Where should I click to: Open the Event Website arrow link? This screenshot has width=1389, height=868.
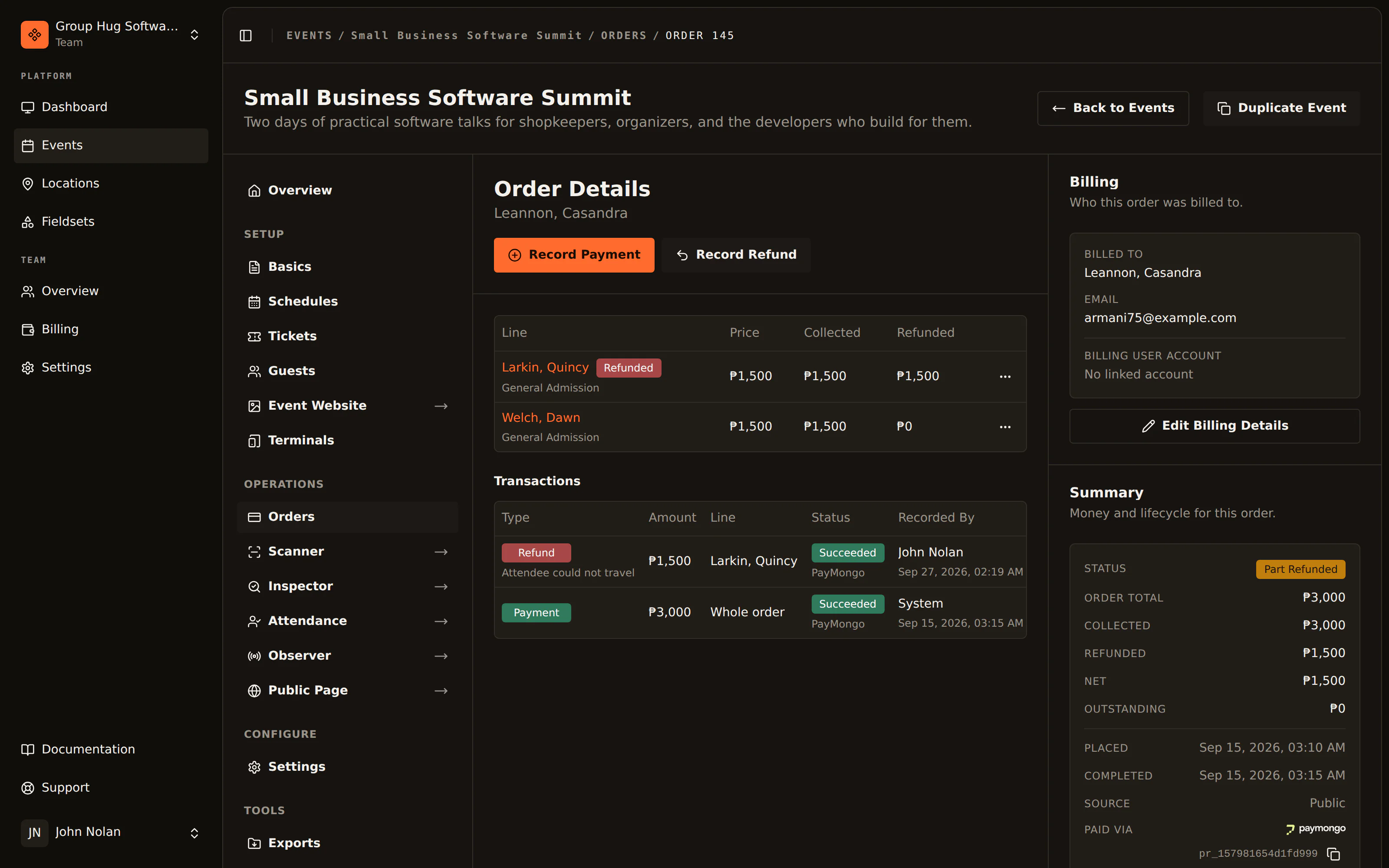coord(441,406)
